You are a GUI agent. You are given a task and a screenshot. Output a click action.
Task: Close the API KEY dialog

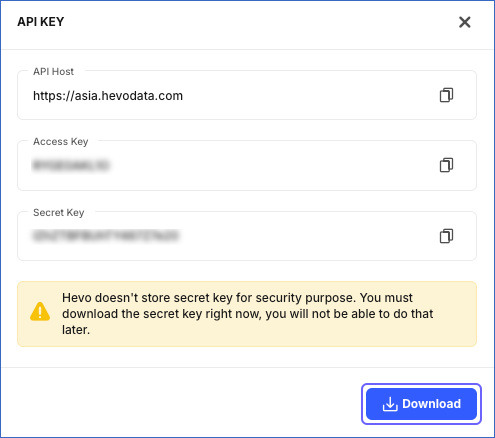[x=464, y=22]
